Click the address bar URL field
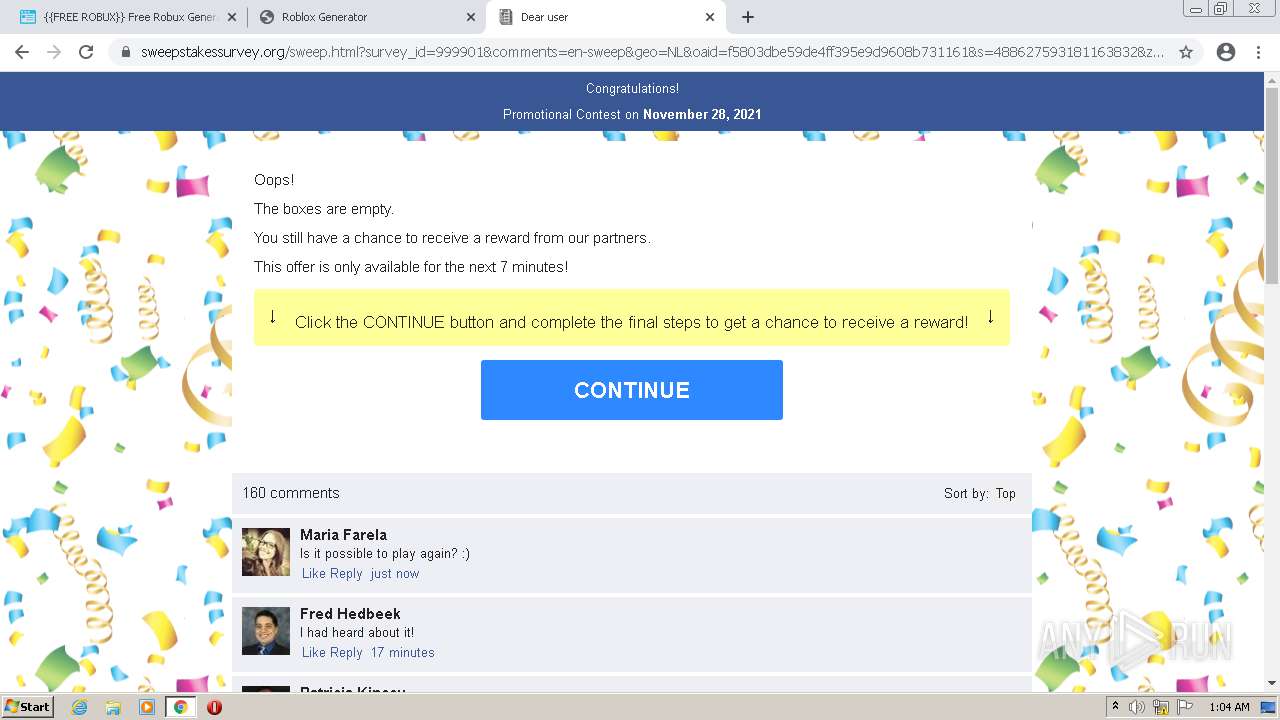This screenshot has height=720, width=1280. (x=652, y=52)
